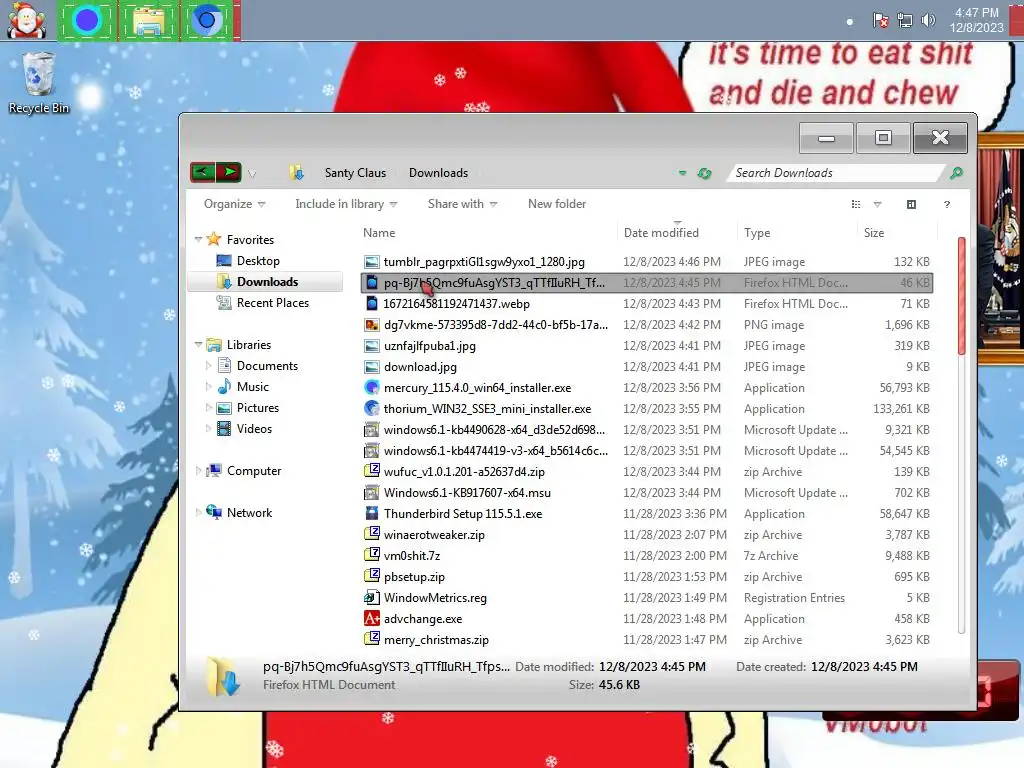Open the more view options dropdown

click(877, 204)
